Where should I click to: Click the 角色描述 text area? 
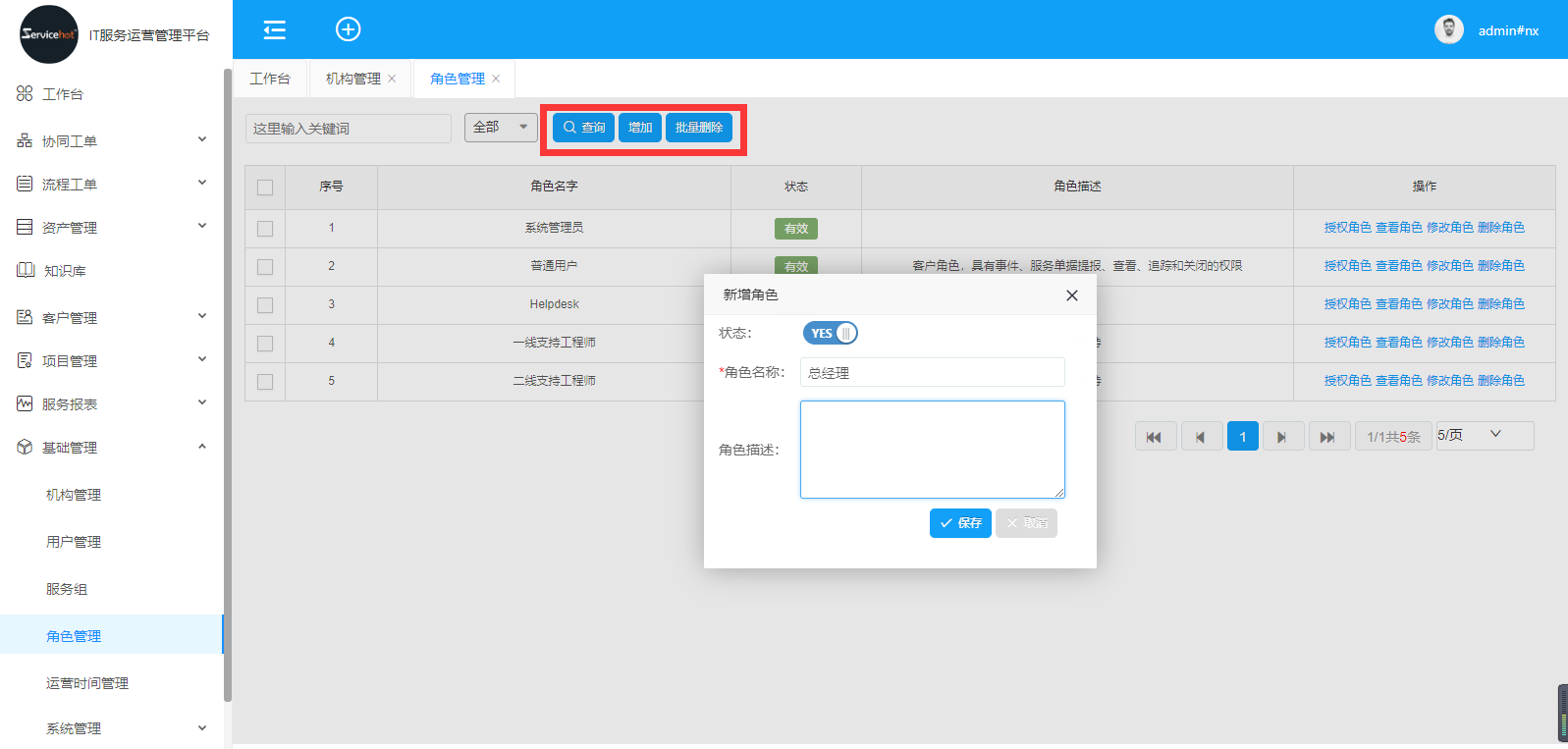pos(932,450)
